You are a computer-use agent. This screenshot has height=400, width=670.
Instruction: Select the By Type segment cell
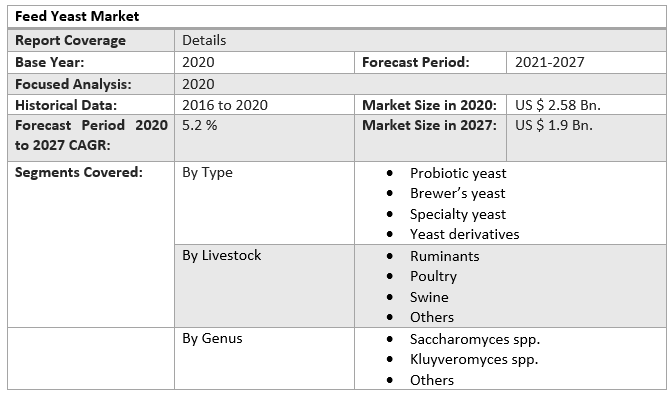(x=207, y=172)
